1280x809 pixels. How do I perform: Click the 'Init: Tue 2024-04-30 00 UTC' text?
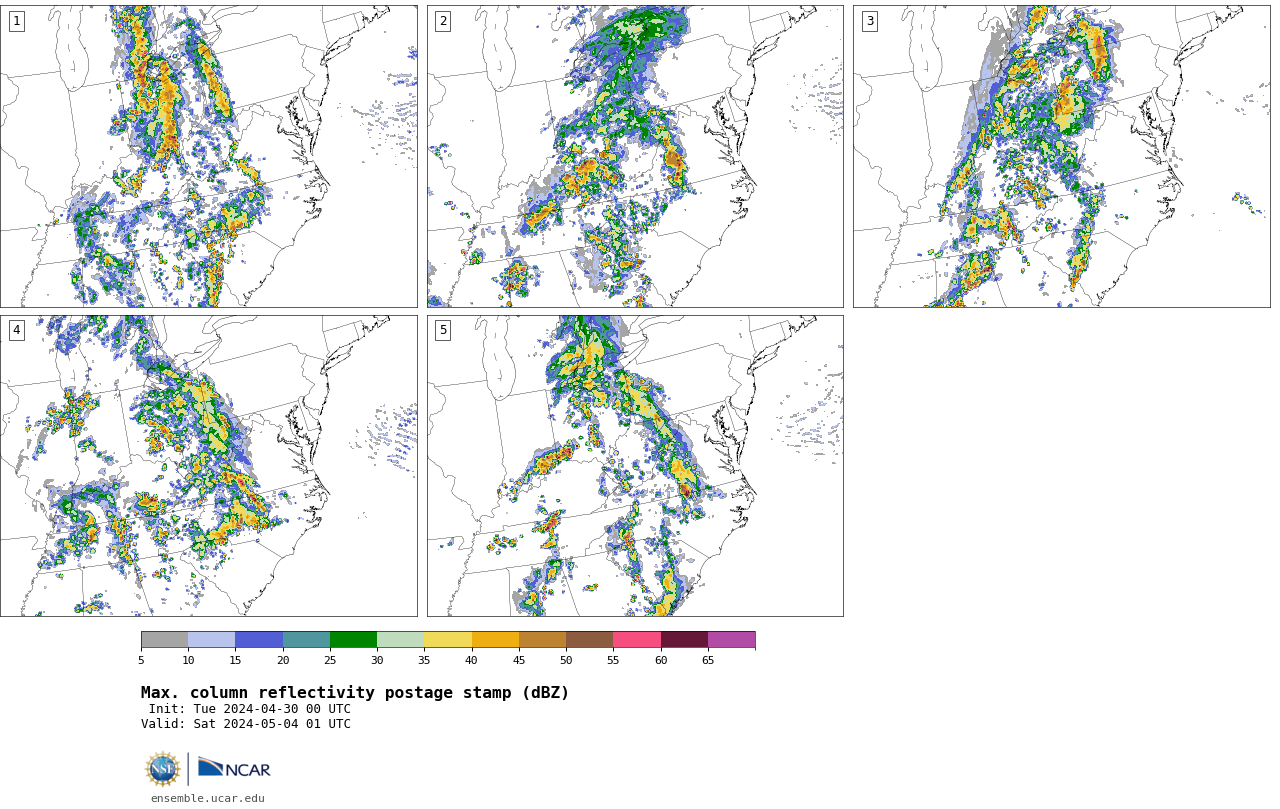(250, 709)
